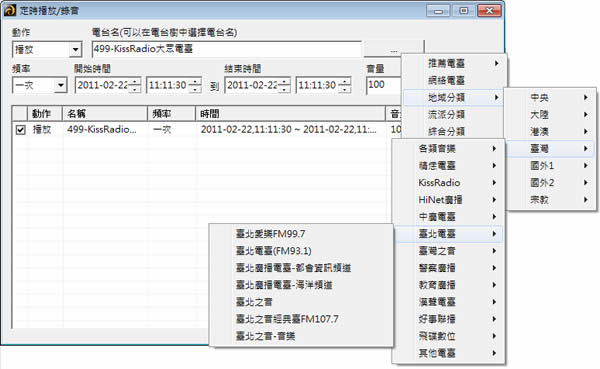This screenshot has height=369, width=600.
Task: Open the 地域分類 submenu
Action: click(455, 98)
